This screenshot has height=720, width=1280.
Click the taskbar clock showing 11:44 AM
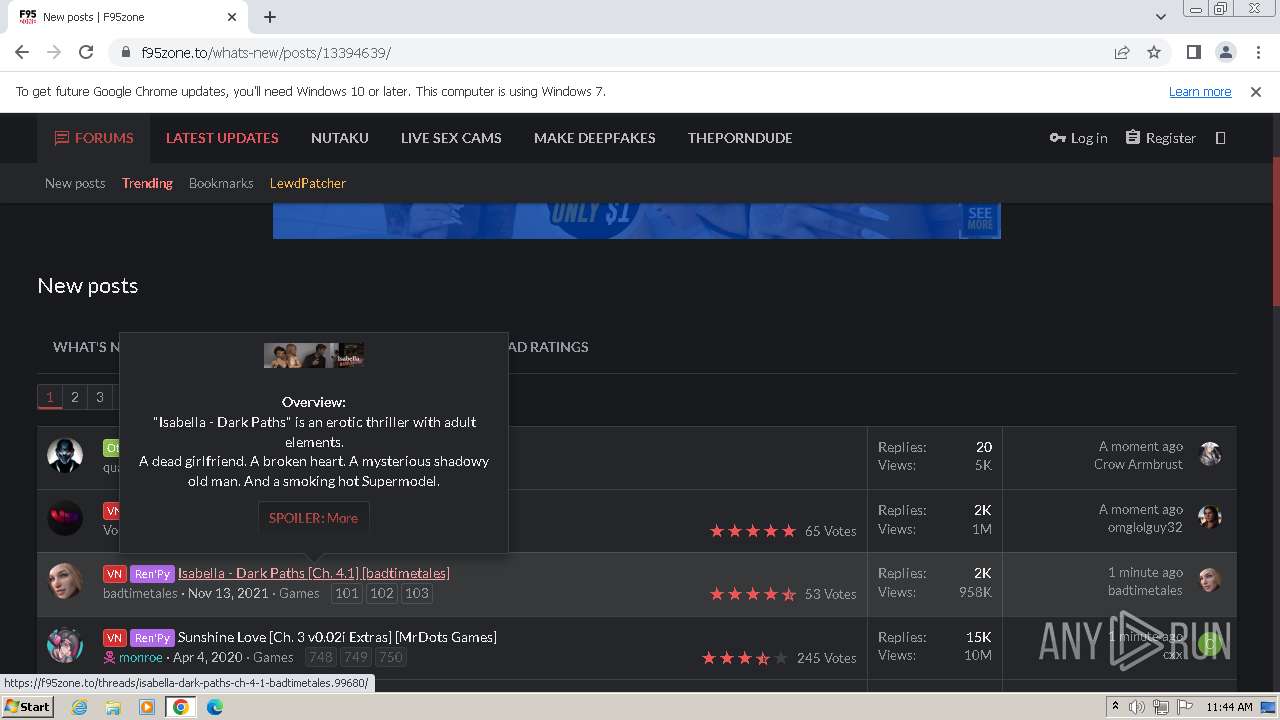point(1229,707)
